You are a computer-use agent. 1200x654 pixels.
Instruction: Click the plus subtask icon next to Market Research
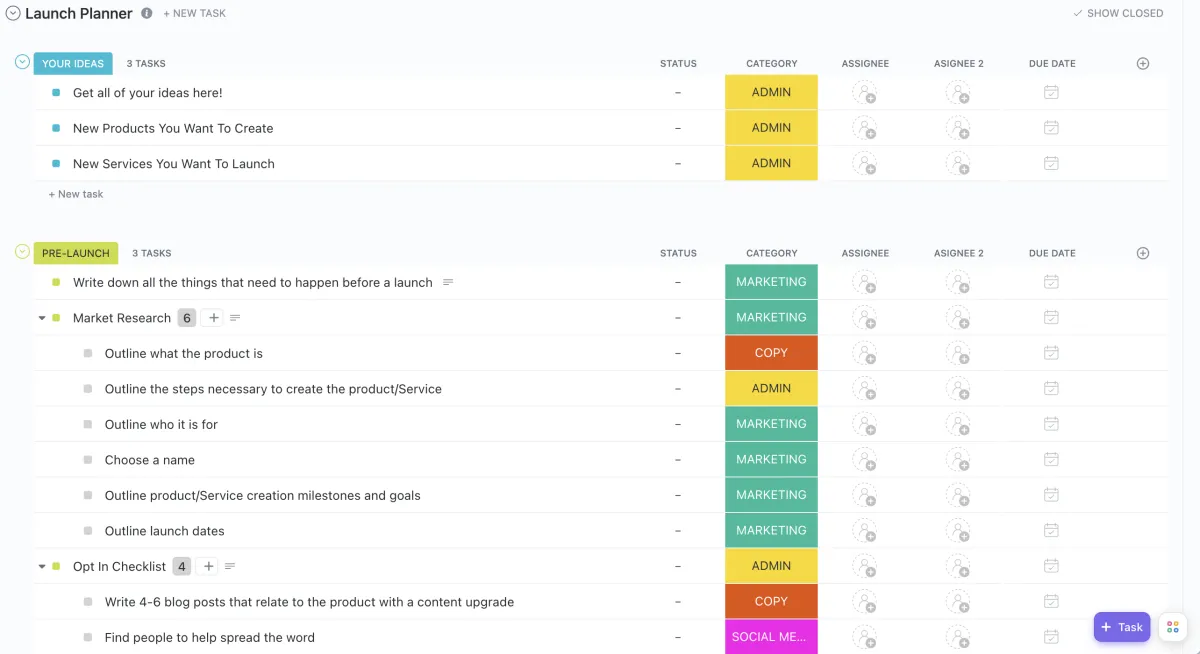tap(212, 318)
